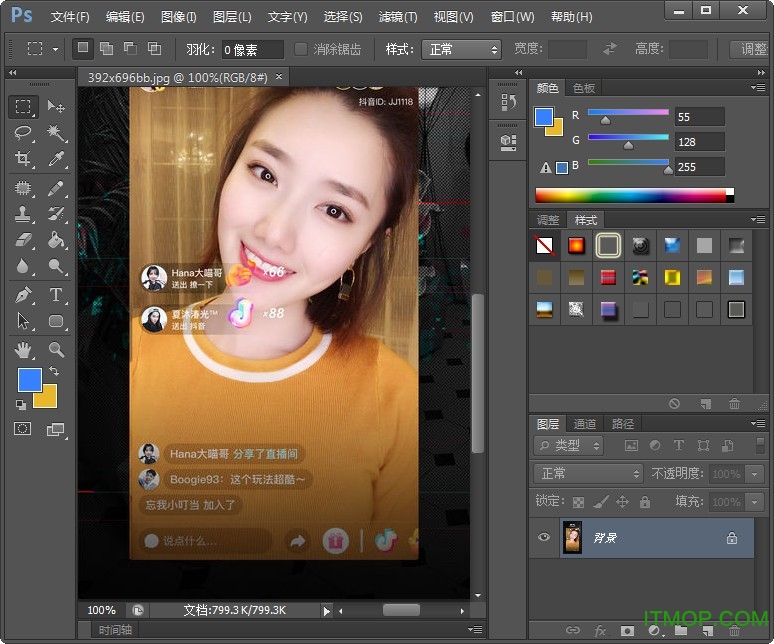The height and width of the screenshot is (644, 774).
Task: Toggle lock transparent pixels
Action: tap(578, 502)
